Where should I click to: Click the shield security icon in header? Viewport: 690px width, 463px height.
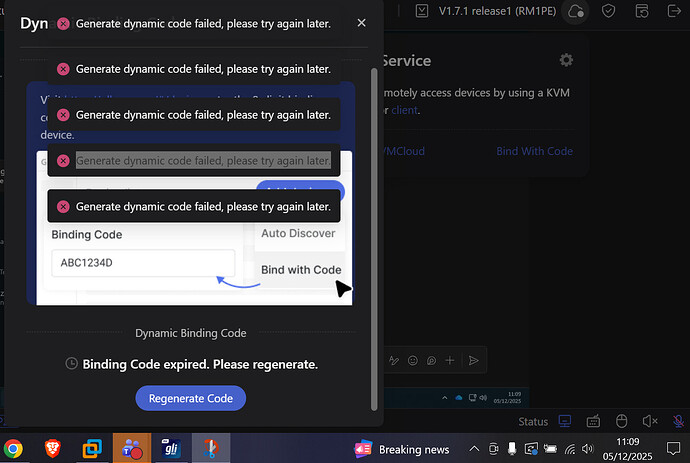coord(608,11)
